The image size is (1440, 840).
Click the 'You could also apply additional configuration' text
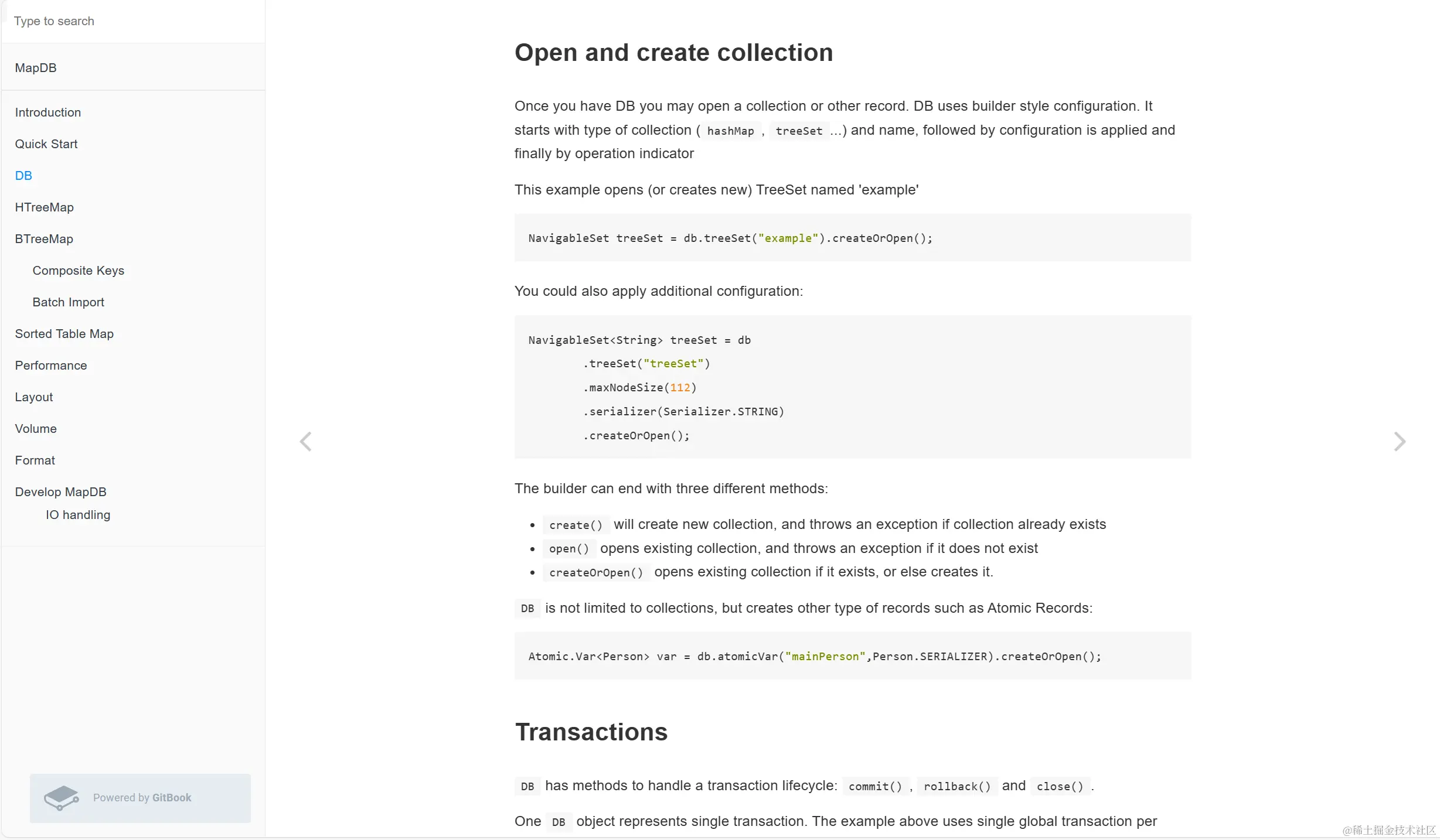point(659,291)
